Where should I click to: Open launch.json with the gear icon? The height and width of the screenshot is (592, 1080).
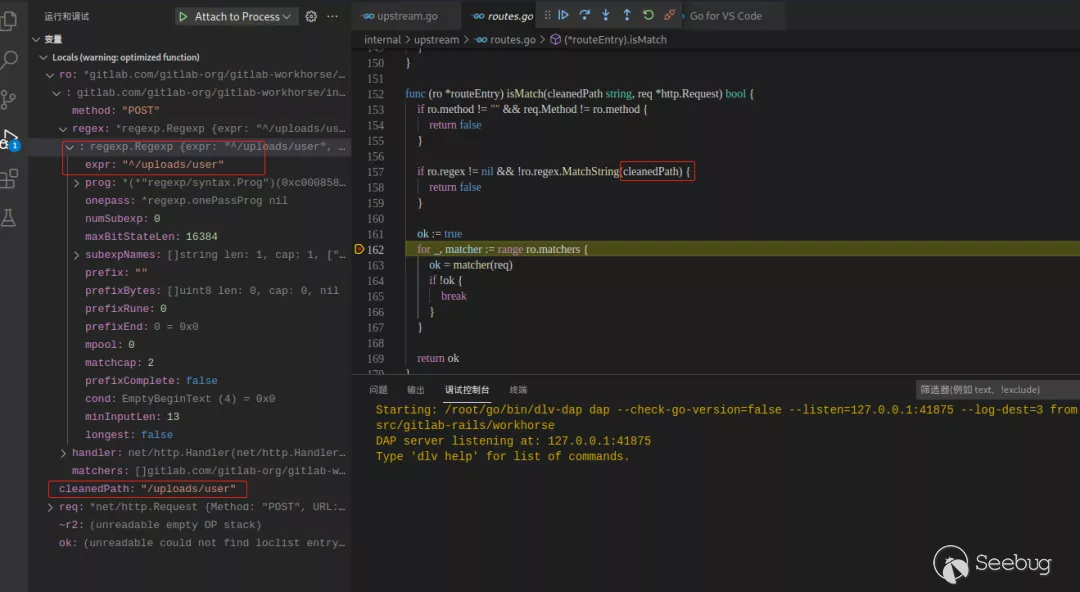[x=311, y=17]
